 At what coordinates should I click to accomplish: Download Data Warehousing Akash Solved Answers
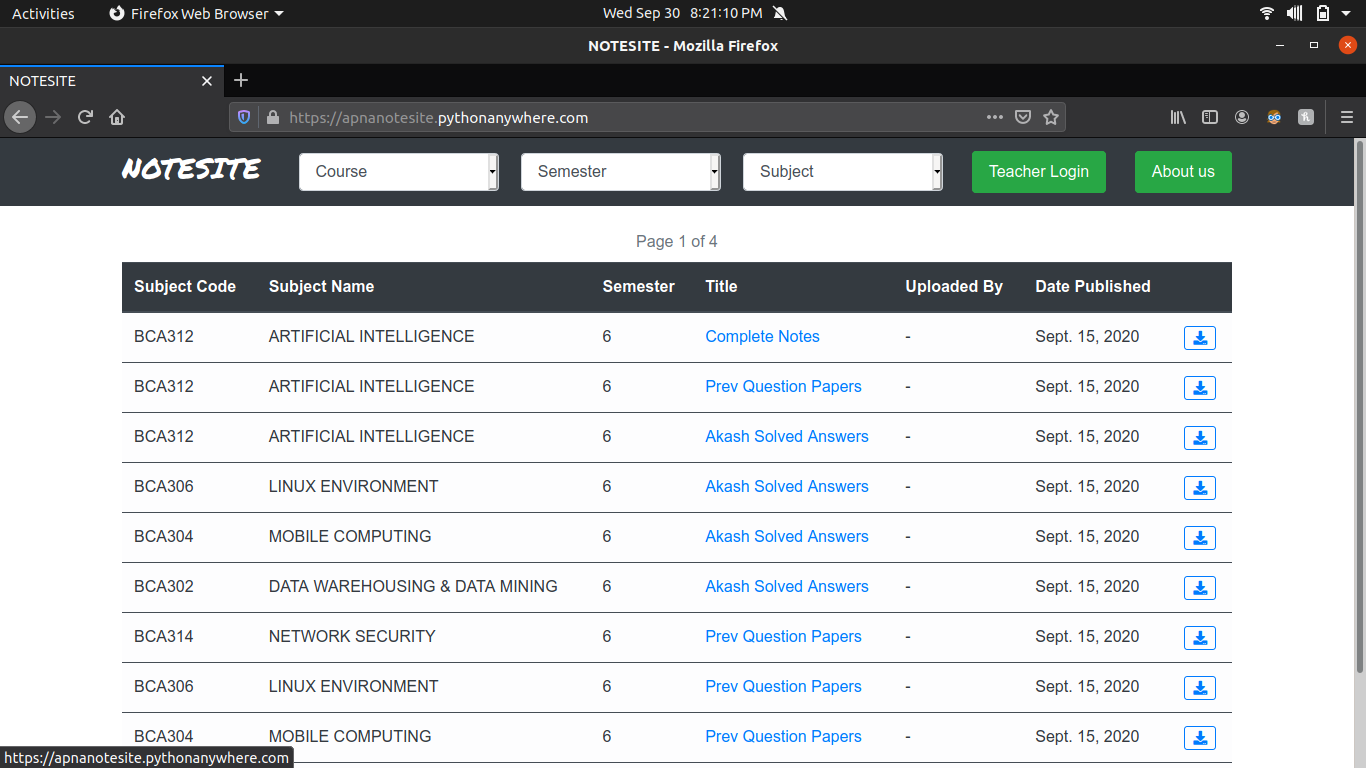pos(1200,588)
